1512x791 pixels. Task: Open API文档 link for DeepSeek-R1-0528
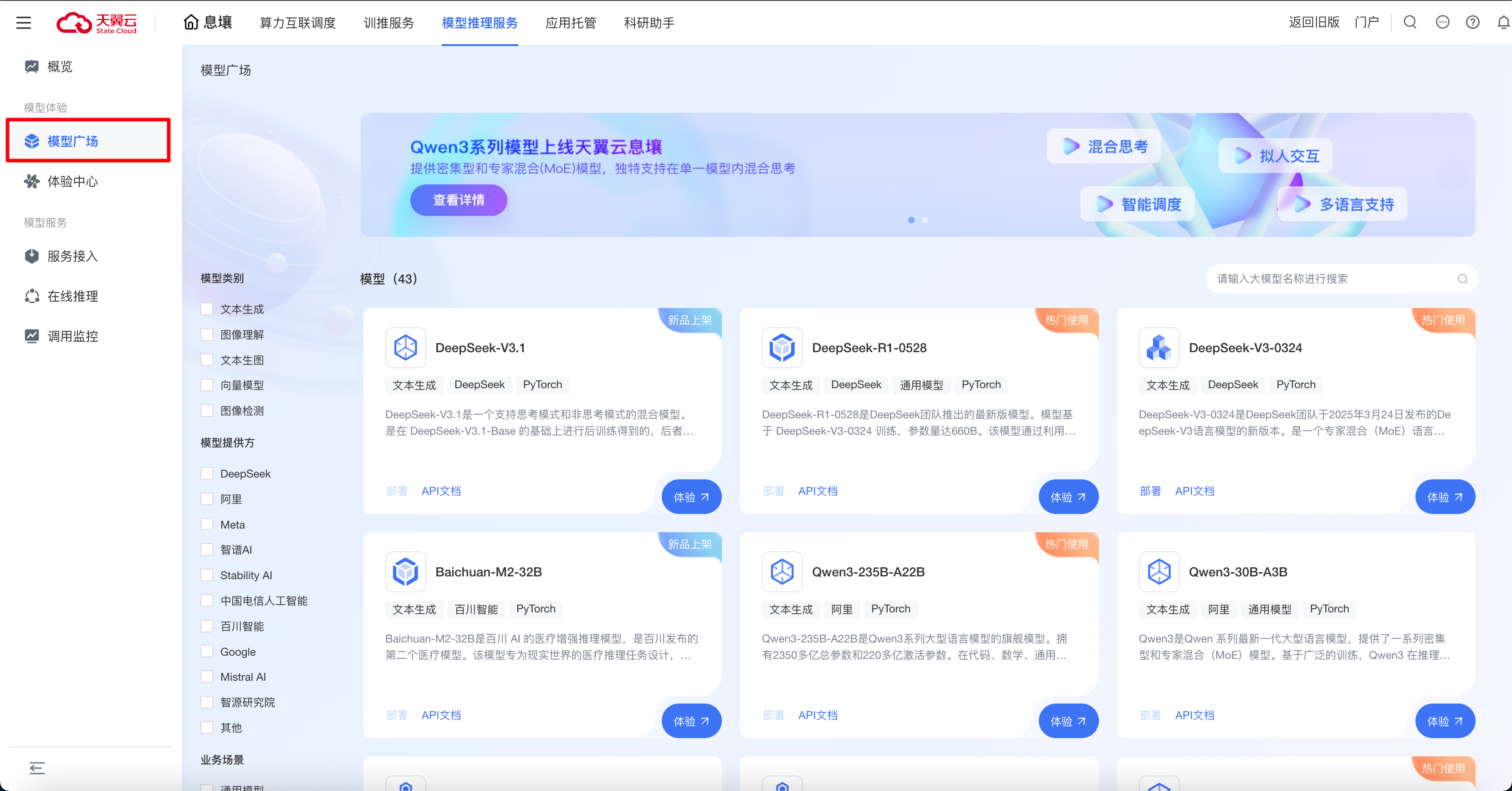817,491
